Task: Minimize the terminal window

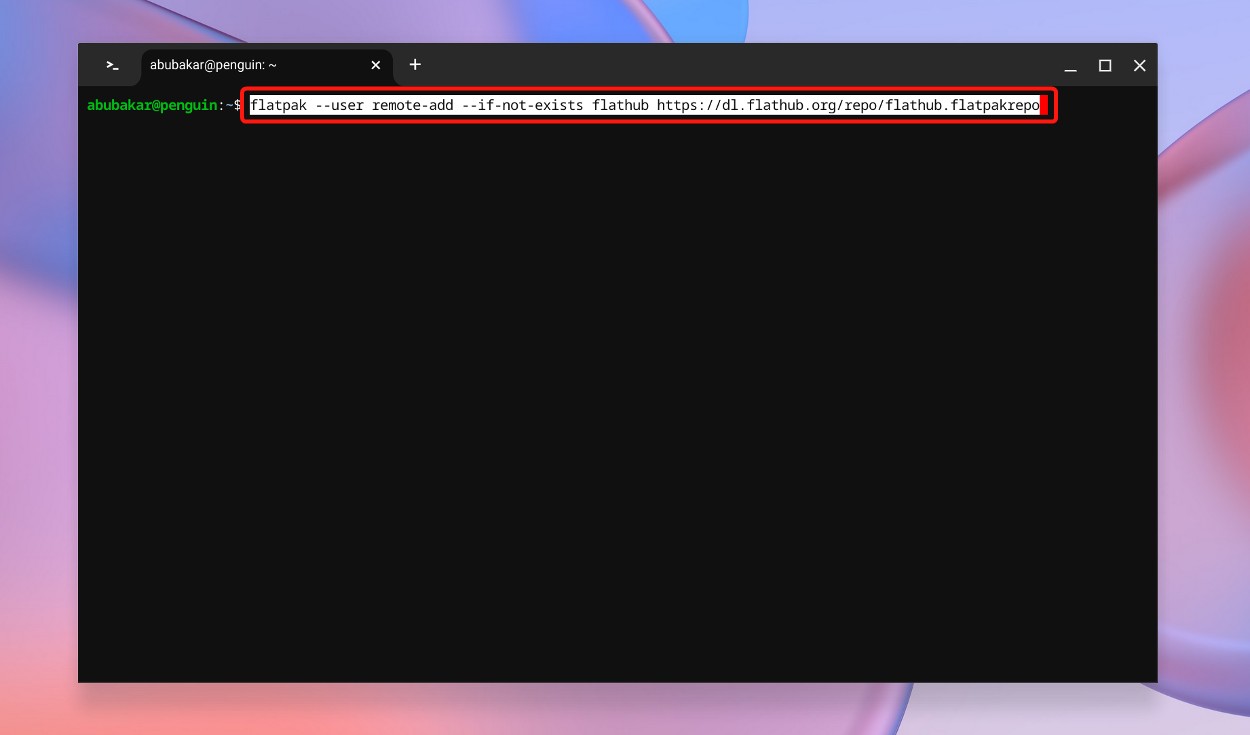Action: pos(1070,65)
